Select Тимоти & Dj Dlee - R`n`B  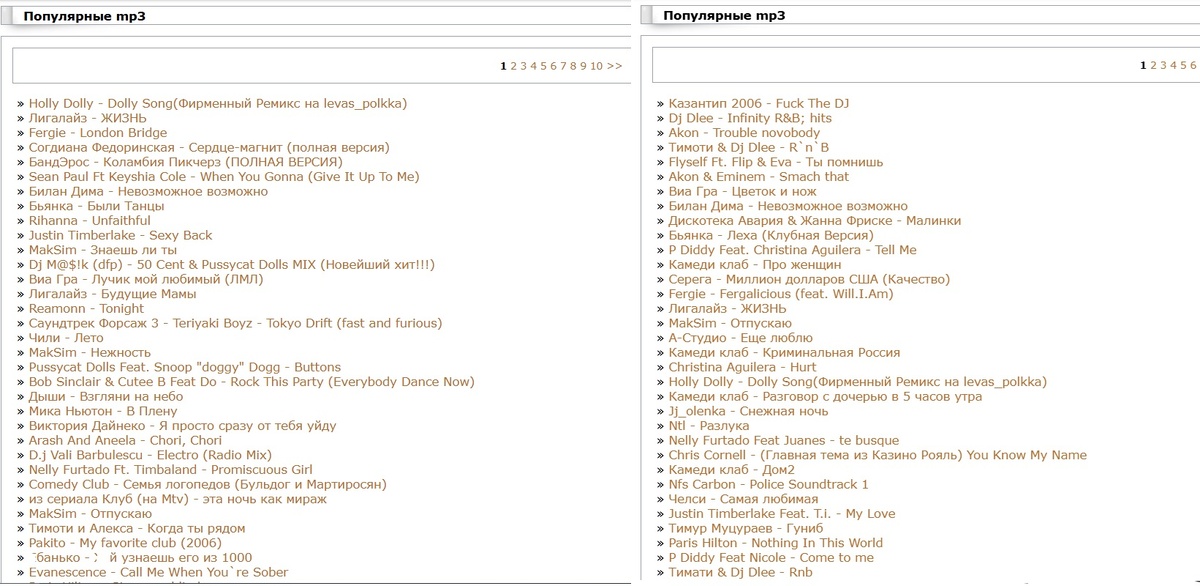click(x=749, y=147)
